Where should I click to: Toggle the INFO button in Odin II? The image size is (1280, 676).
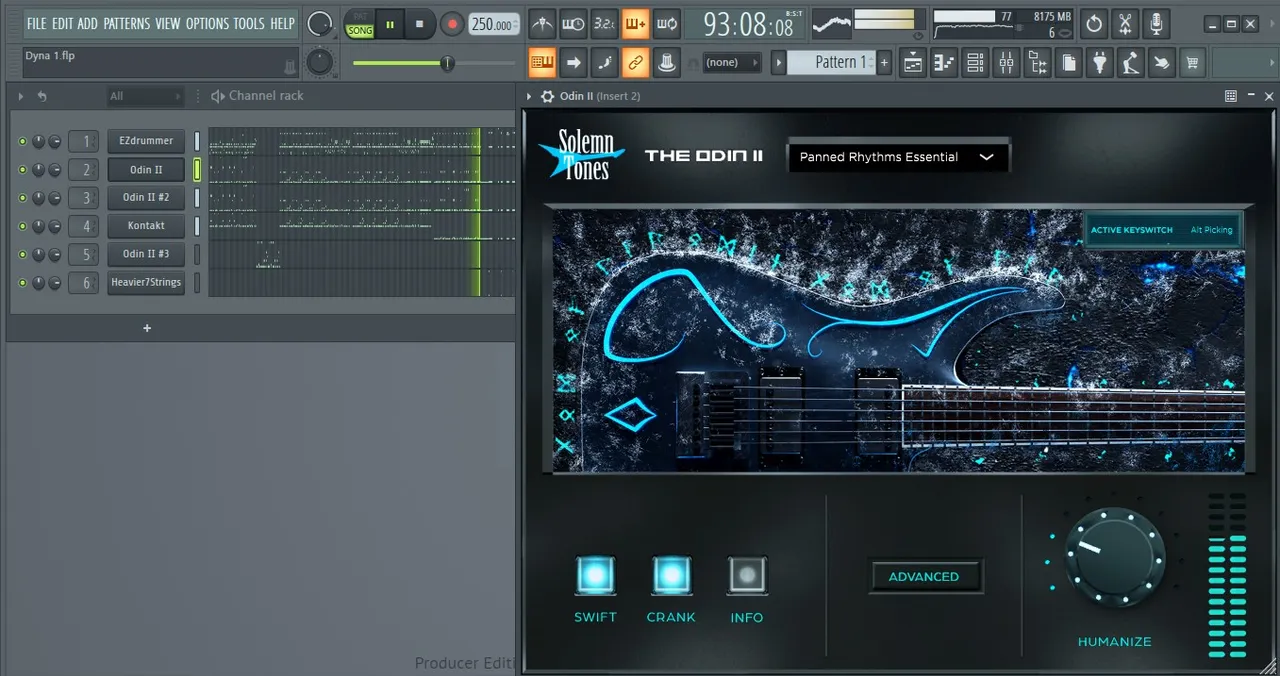pyautogui.click(x=747, y=575)
